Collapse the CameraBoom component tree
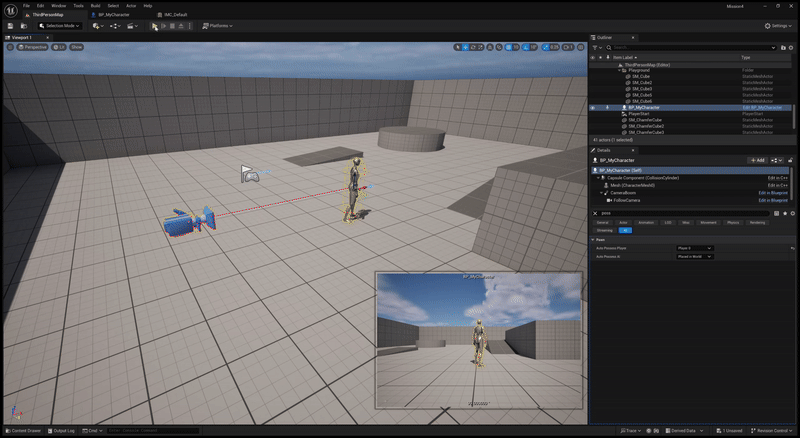The width and height of the screenshot is (800, 438). tap(601, 193)
